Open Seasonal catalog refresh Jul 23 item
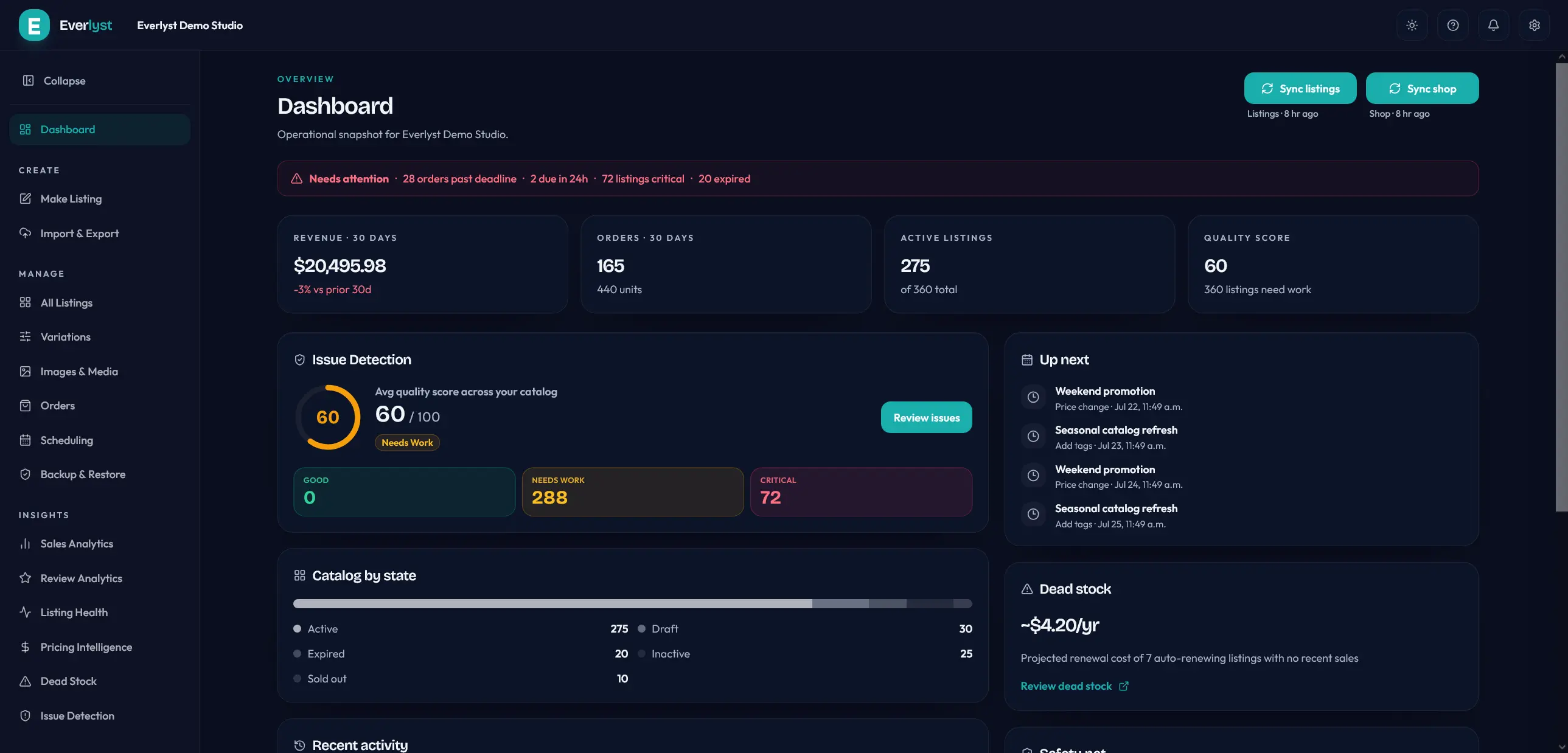This screenshot has height=753, width=1568. click(1242, 437)
